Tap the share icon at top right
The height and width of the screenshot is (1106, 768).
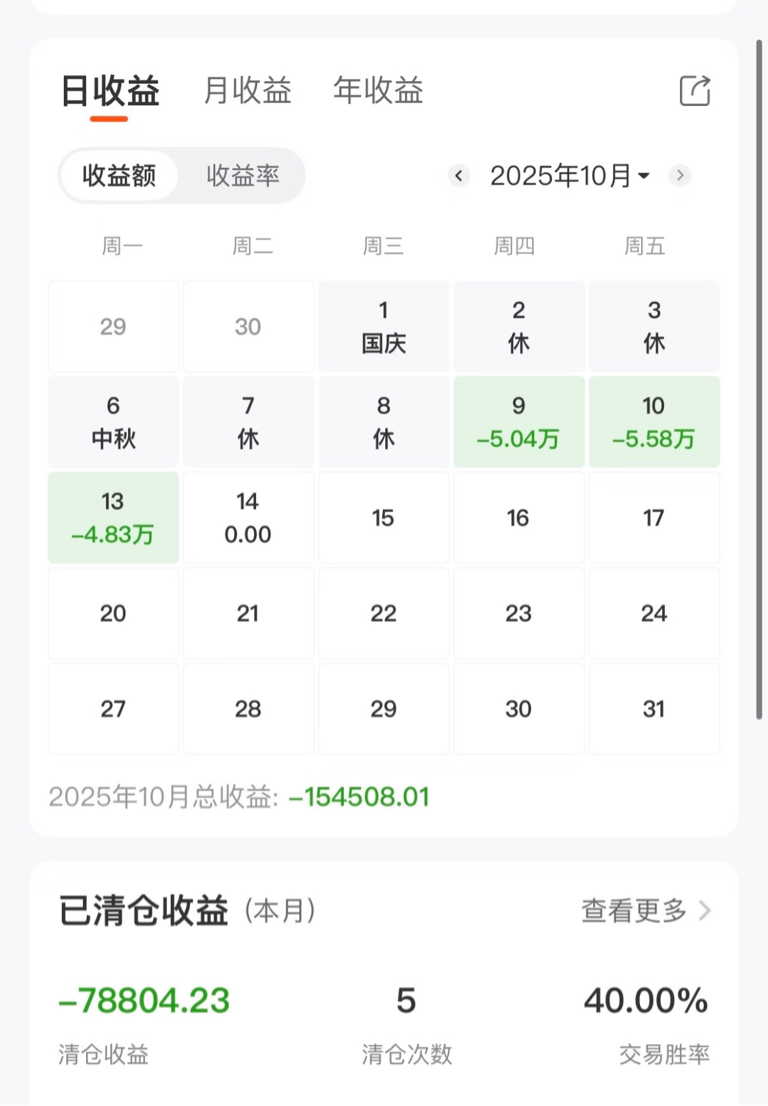coord(694,91)
